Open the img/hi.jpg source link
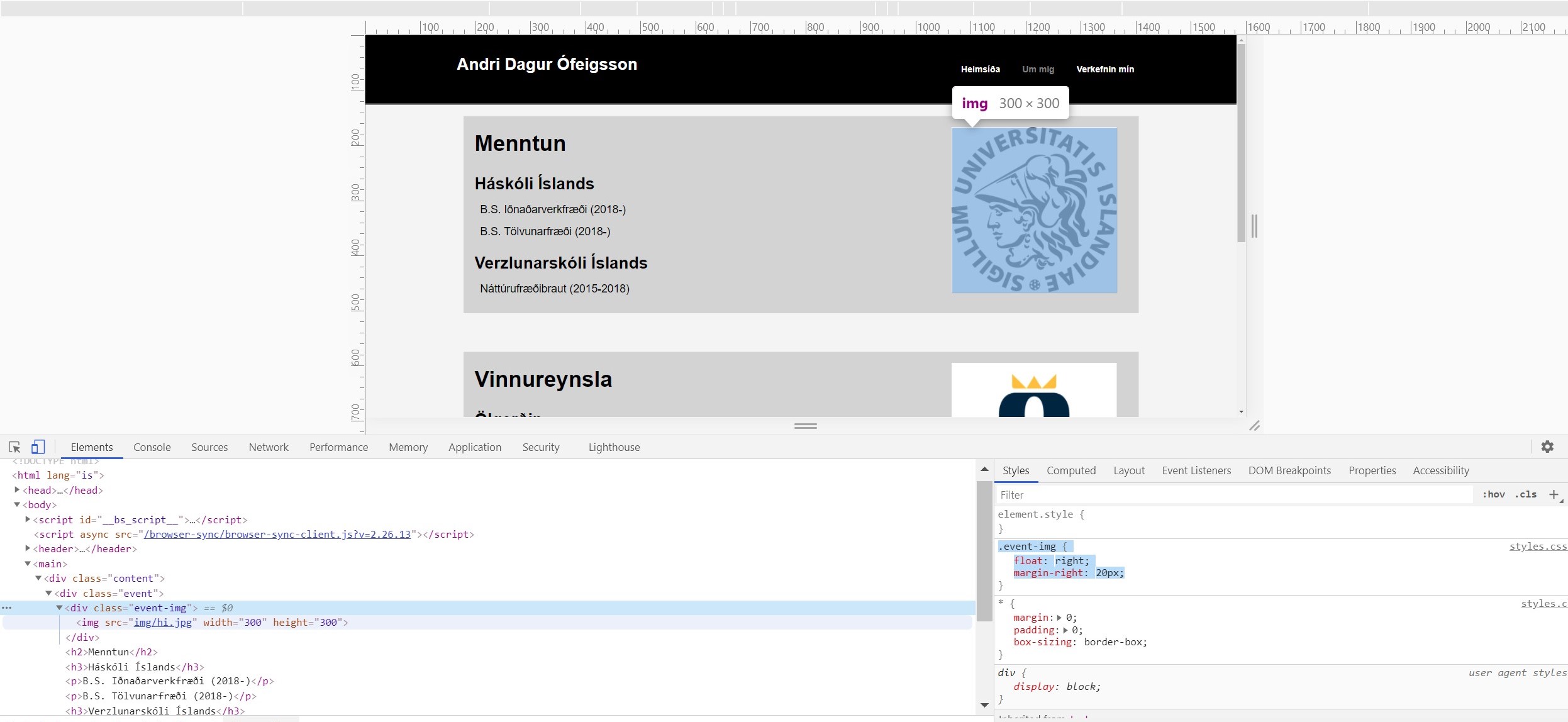The width and height of the screenshot is (1568, 722). point(163,622)
